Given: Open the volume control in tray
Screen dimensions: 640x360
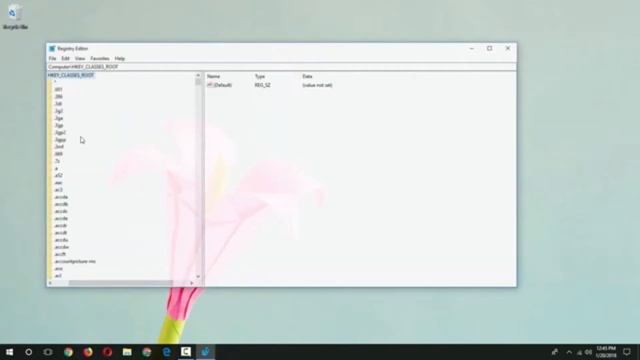Looking at the screenshot, I should pos(588,352).
